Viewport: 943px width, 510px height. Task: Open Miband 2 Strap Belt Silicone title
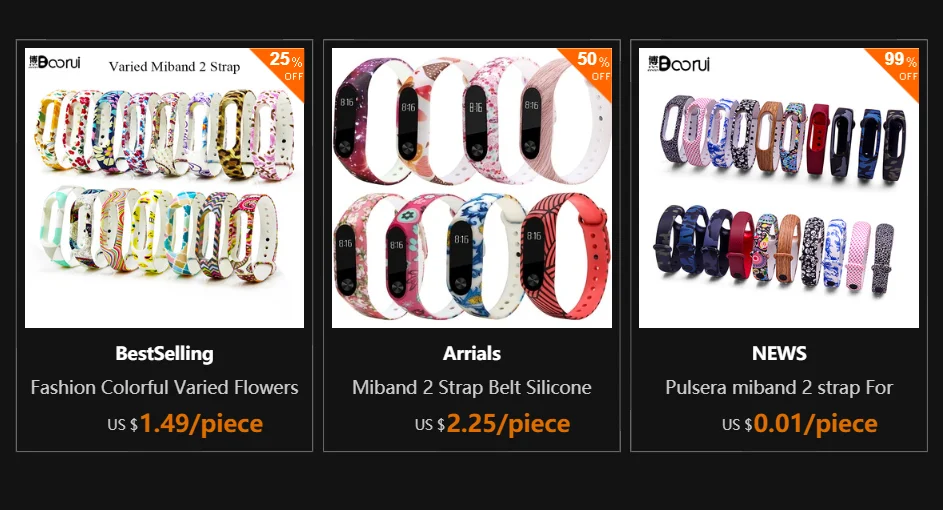click(x=472, y=387)
